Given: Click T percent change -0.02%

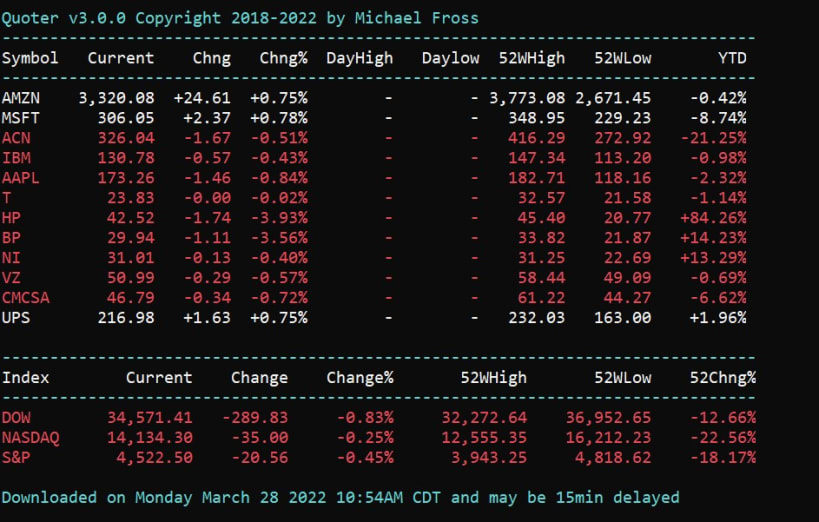Looking at the screenshot, I should tap(278, 198).
